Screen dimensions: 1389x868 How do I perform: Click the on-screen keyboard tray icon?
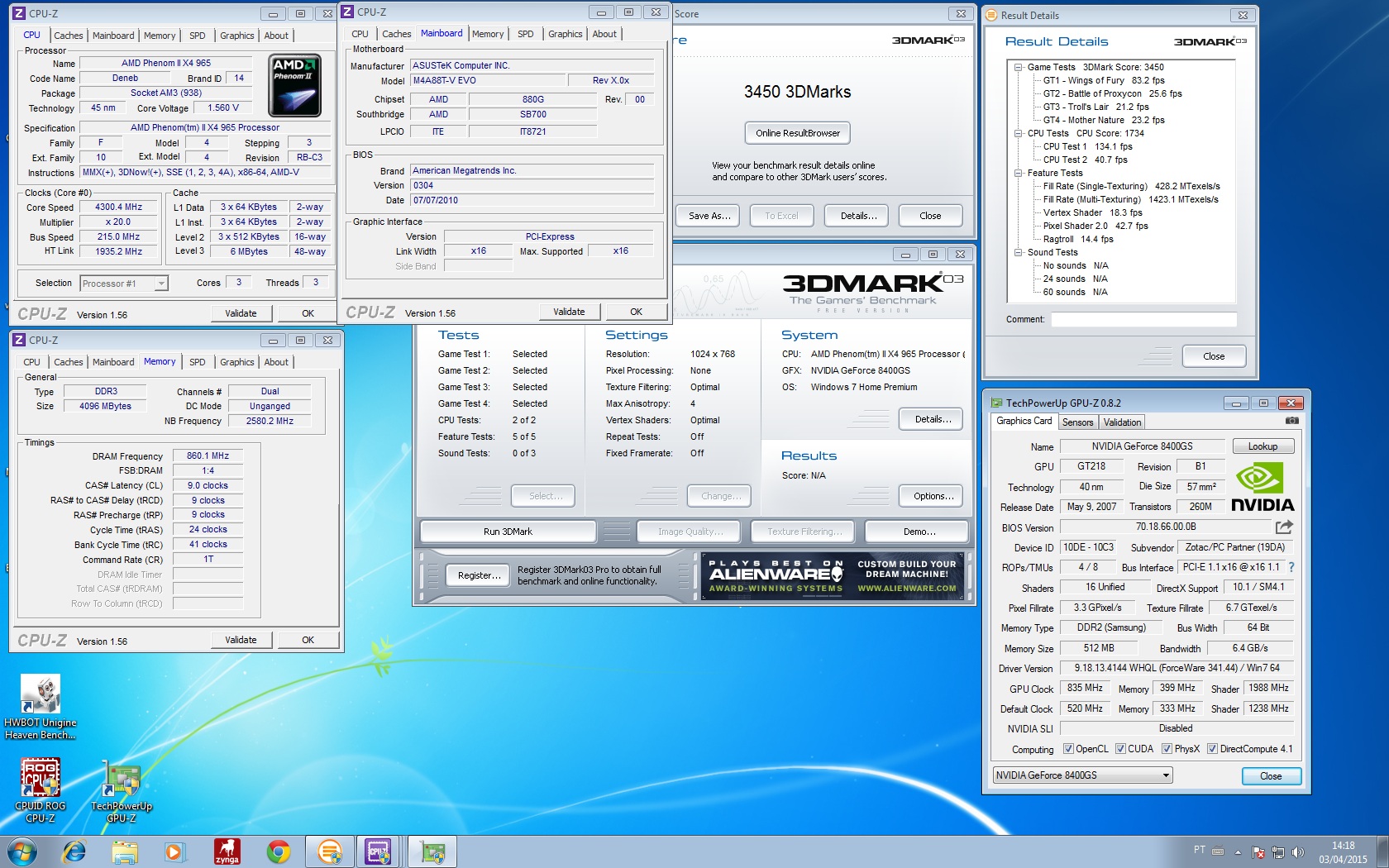coord(1218,851)
